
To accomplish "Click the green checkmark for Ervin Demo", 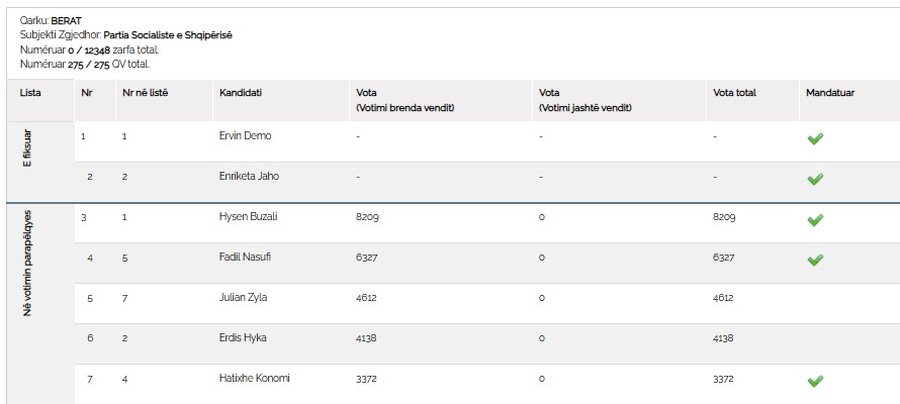I will point(815,138).
